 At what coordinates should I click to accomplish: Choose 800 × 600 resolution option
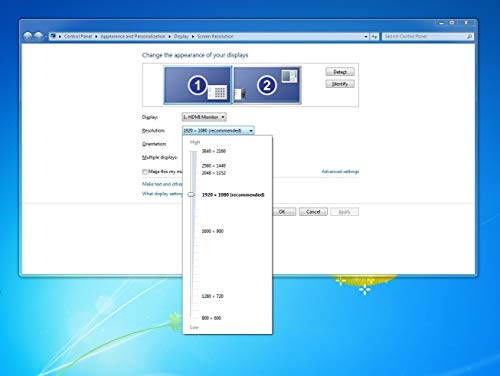211,318
